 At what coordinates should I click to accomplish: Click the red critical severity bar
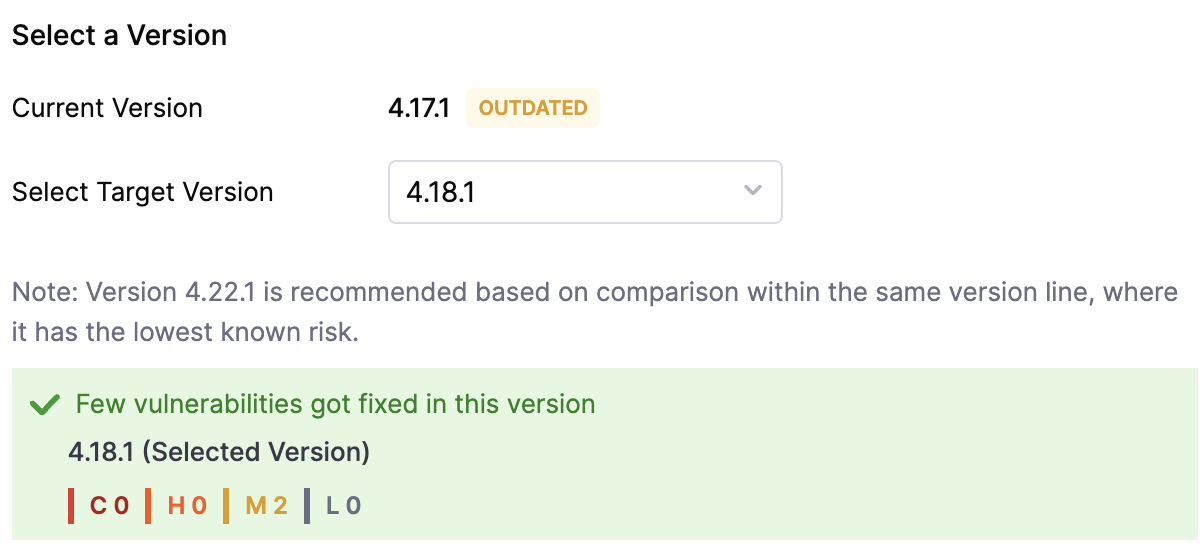(71, 506)
